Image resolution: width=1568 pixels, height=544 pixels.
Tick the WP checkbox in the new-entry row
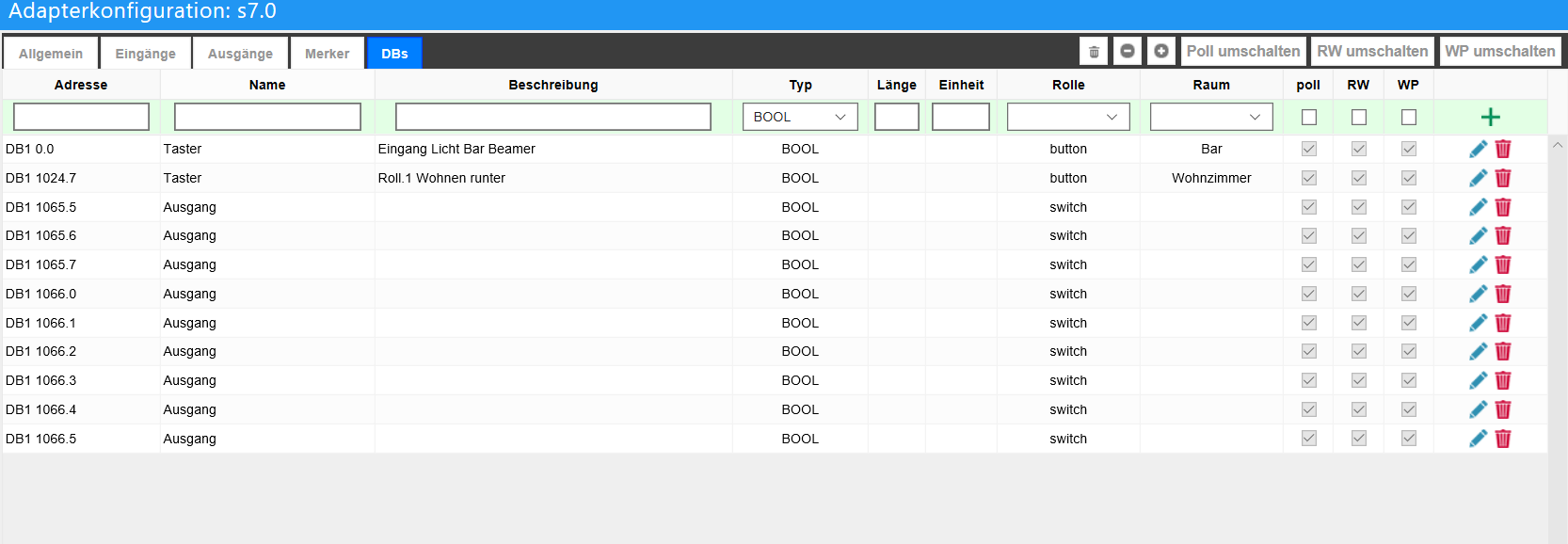1409,117
